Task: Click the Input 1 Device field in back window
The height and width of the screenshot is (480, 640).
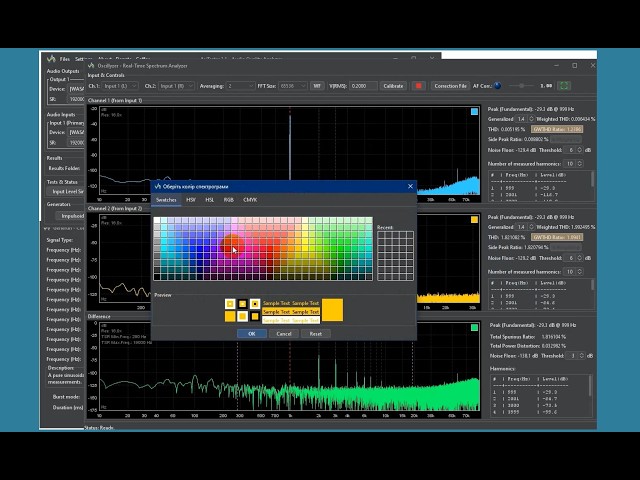Action: (x=76, y=132)
